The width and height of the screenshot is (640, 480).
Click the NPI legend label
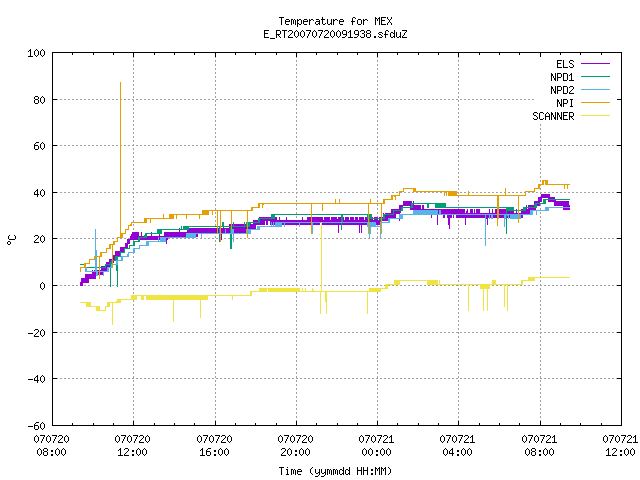[565, 103]
